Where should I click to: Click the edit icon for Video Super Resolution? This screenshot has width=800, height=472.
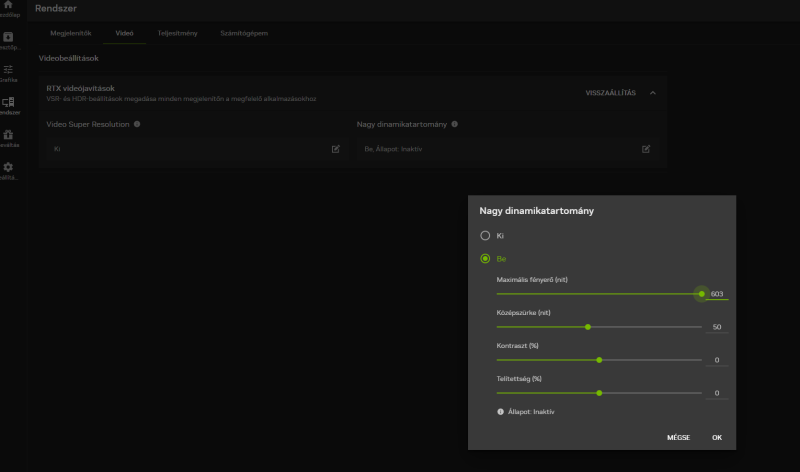[x=336, y=149]
